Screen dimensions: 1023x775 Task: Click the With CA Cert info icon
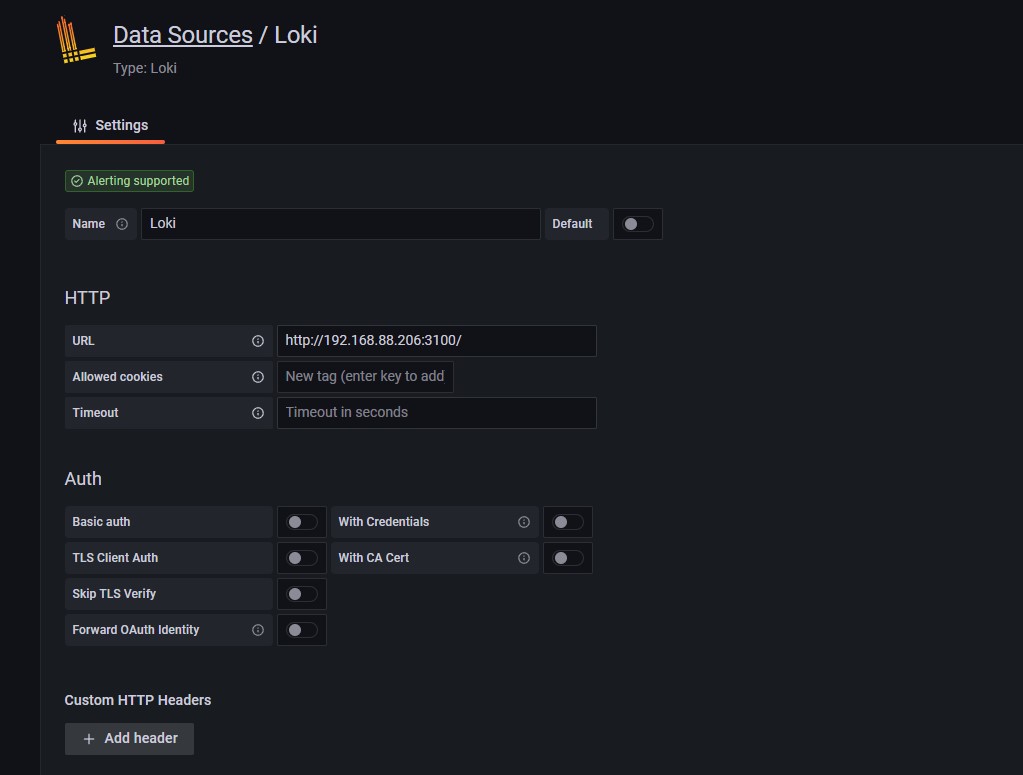click(x=524, y=558)
